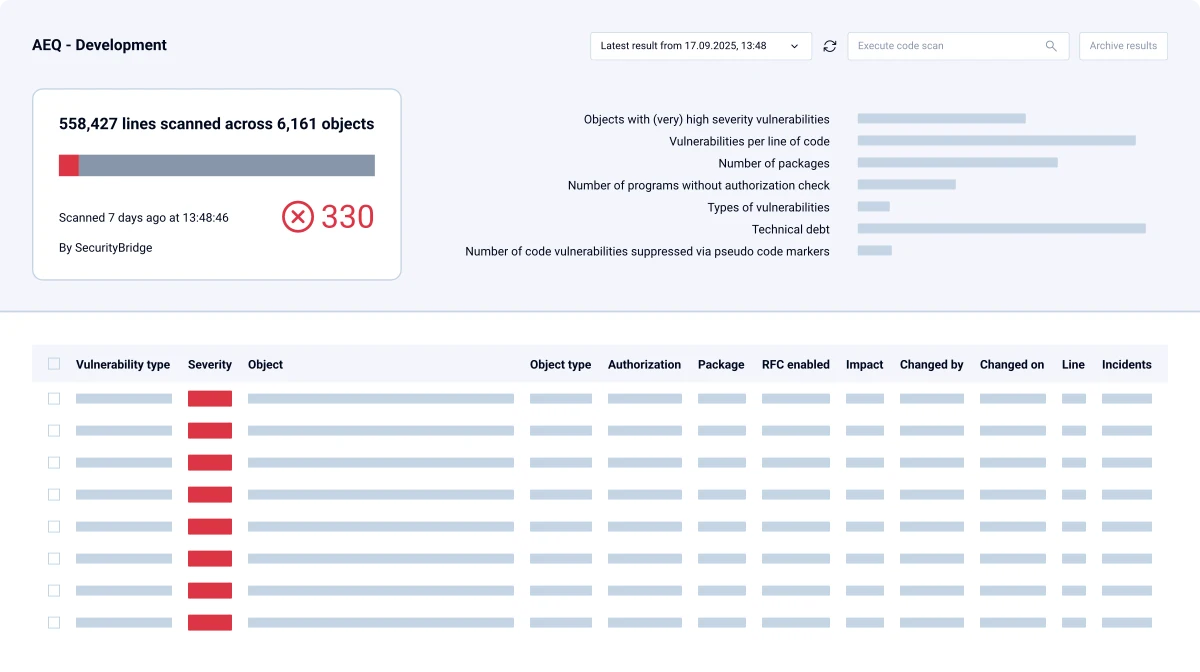Click the Impact column header

coord(865,365)
